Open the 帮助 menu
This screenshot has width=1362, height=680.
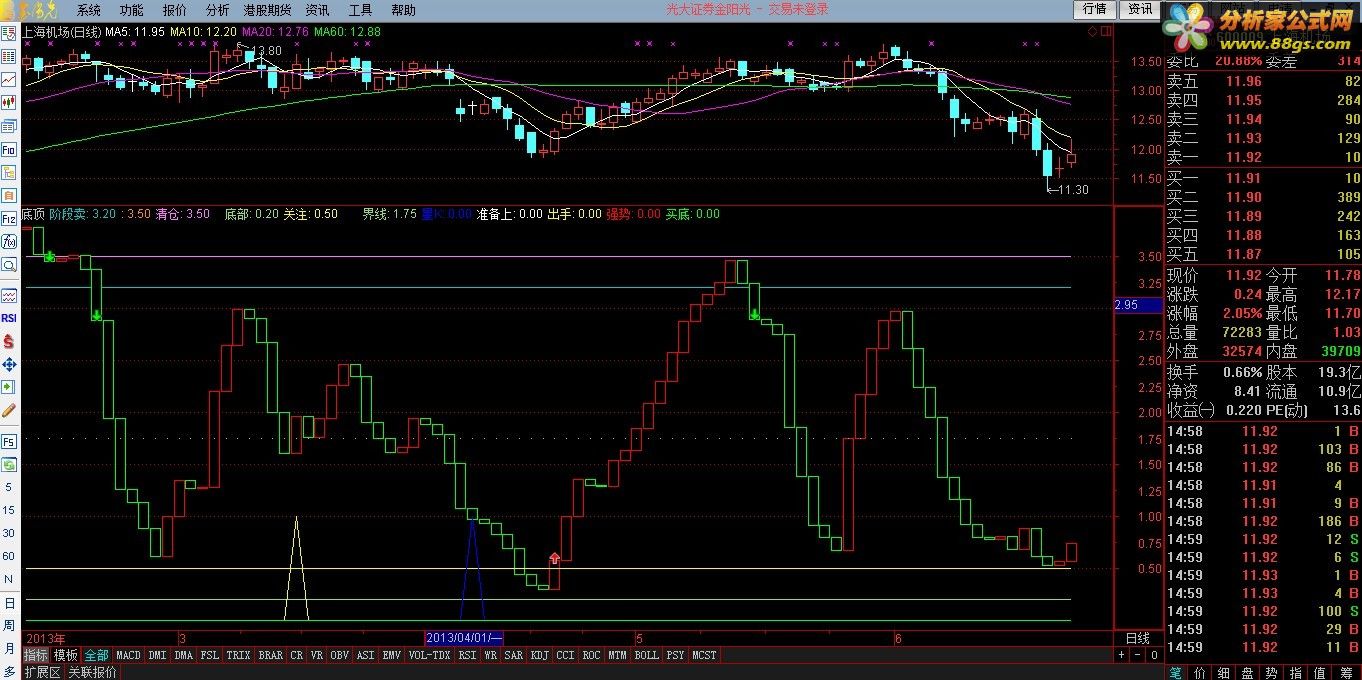point(404,10)
